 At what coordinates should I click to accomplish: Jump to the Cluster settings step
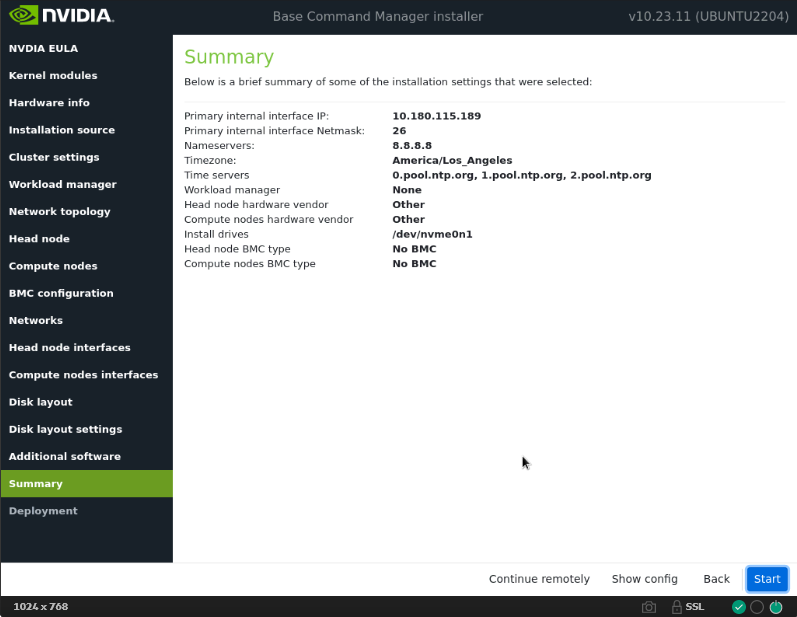(54, 157)
